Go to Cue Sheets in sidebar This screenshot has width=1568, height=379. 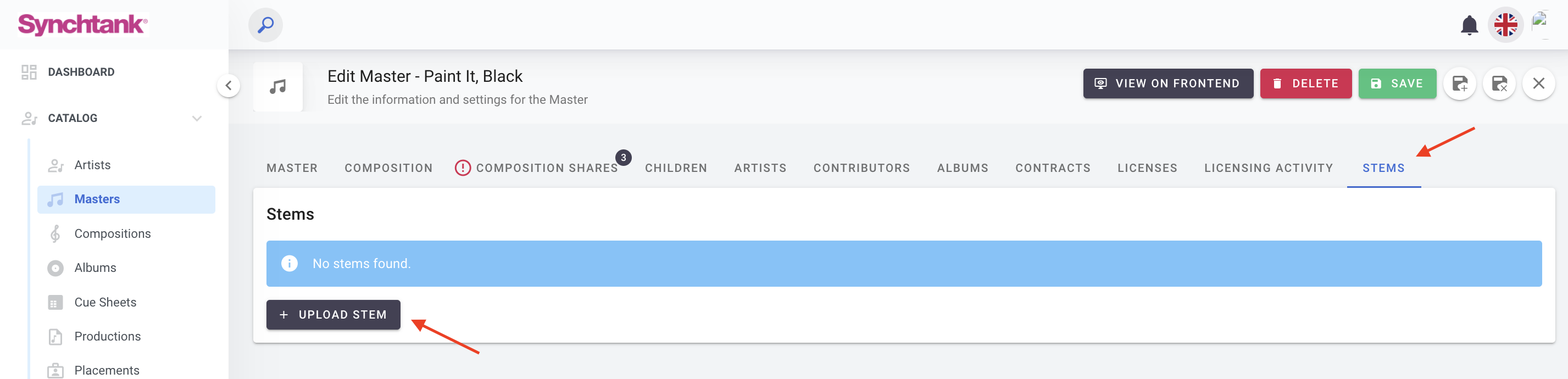tap(105, 302)
